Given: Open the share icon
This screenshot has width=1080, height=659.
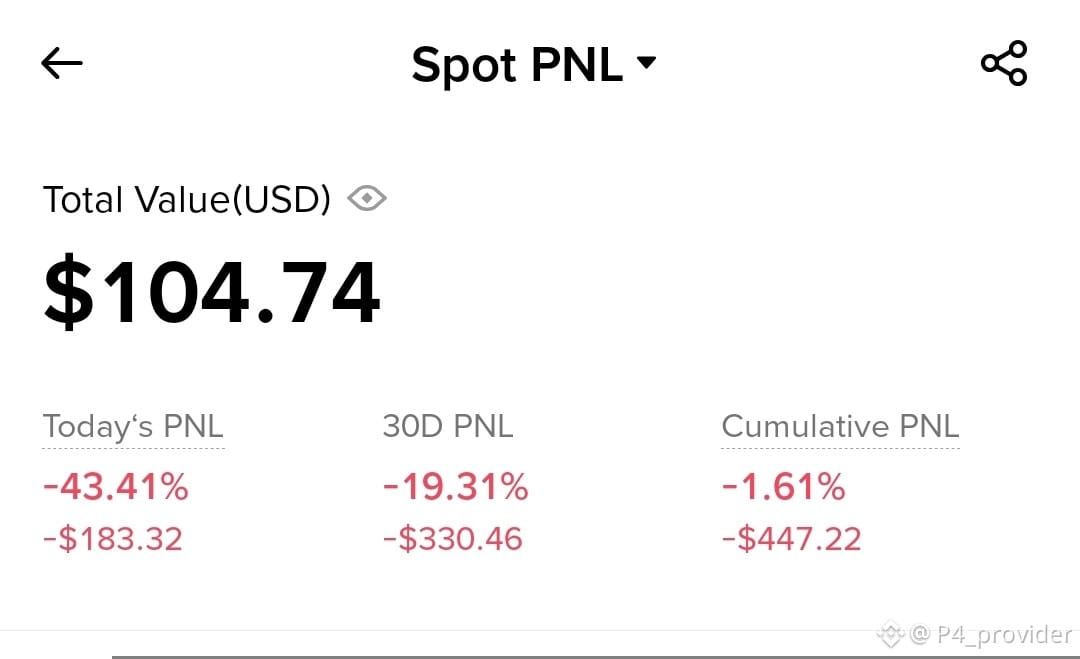Looking at the screenshot, I should pos(1004,63).
